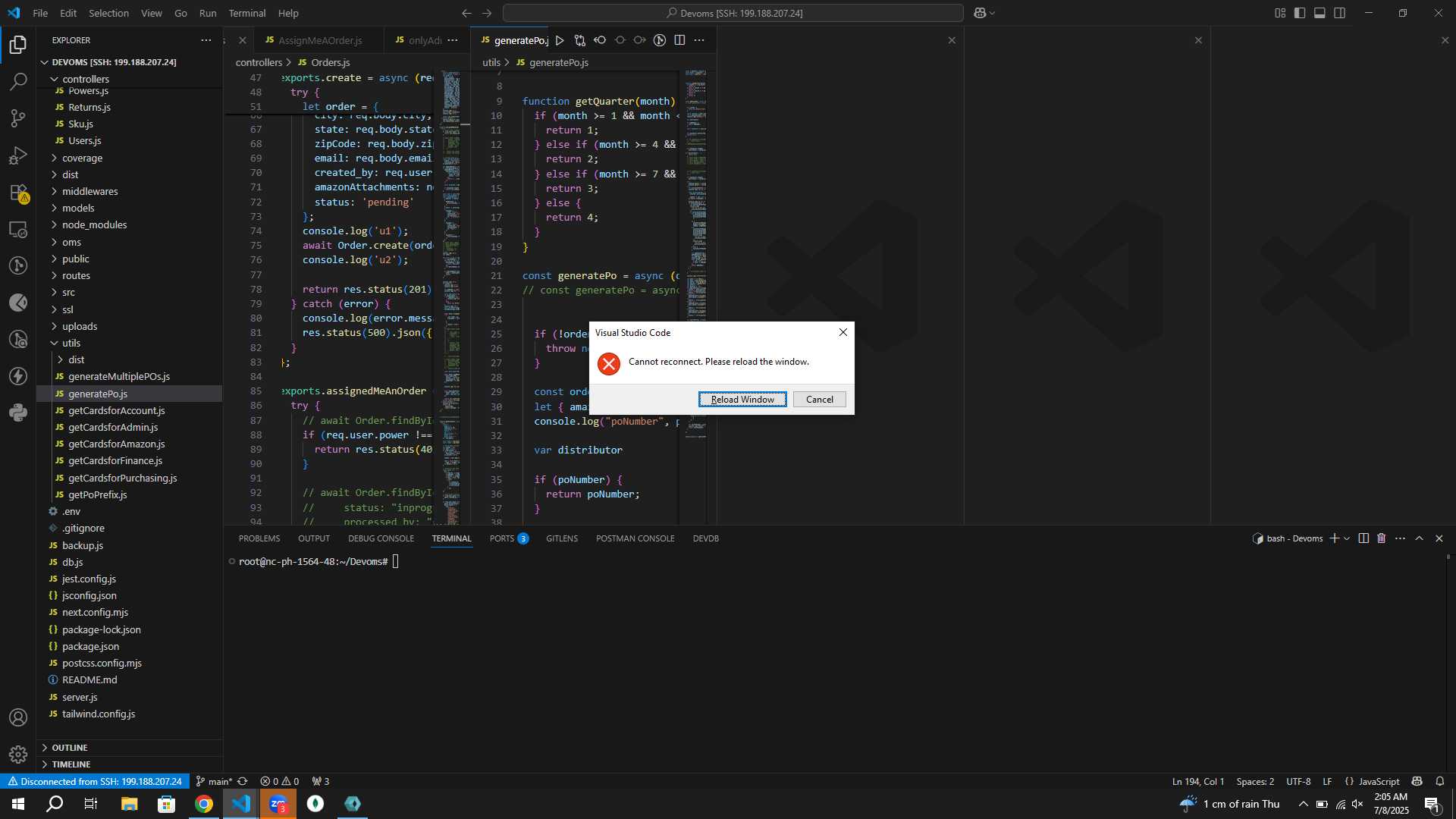Open the Run and Debug view
The image size is (1456, 819).
pyautogui.click(x=18, y=155)
